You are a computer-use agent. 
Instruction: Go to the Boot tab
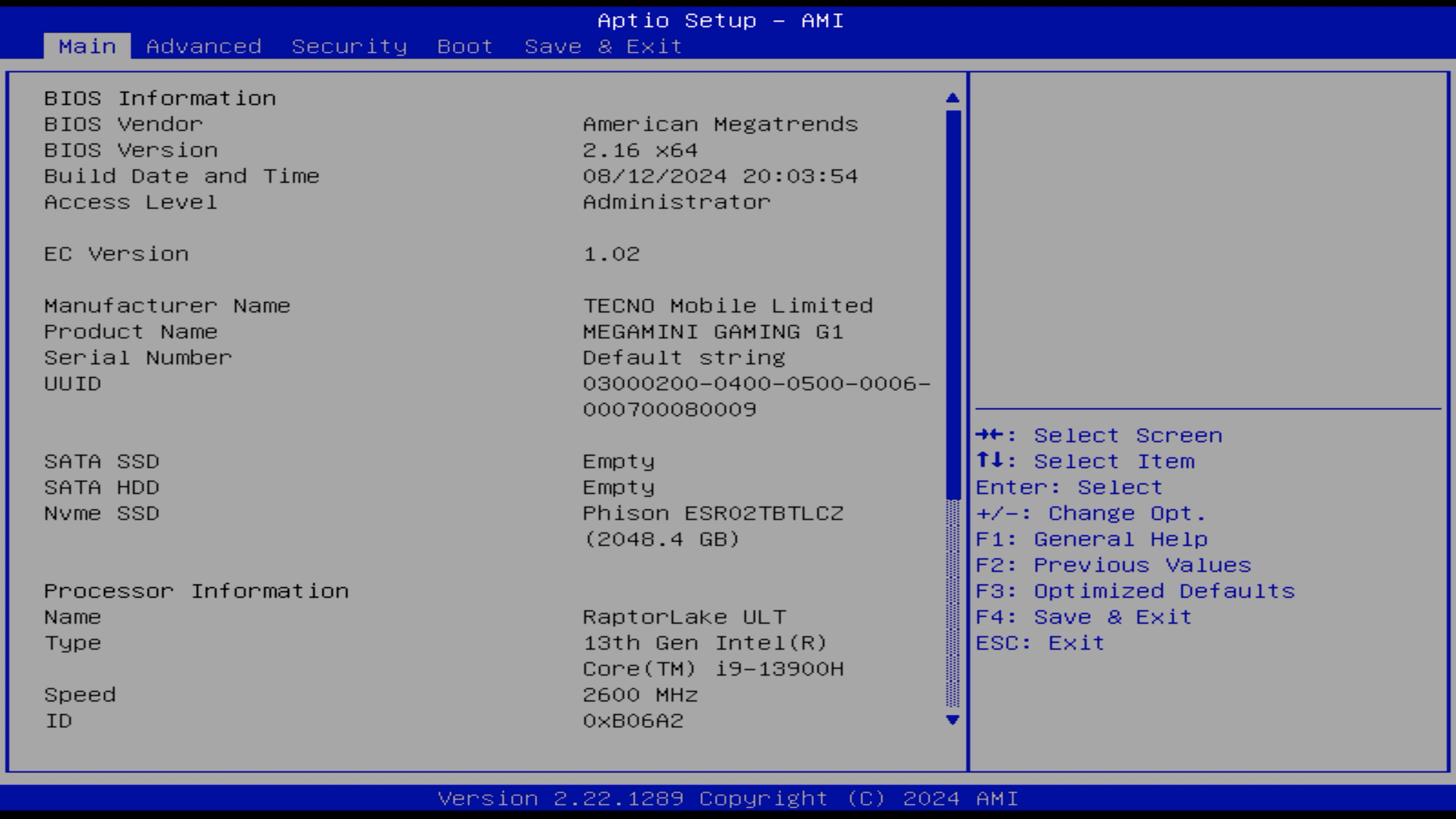point(465,46)
